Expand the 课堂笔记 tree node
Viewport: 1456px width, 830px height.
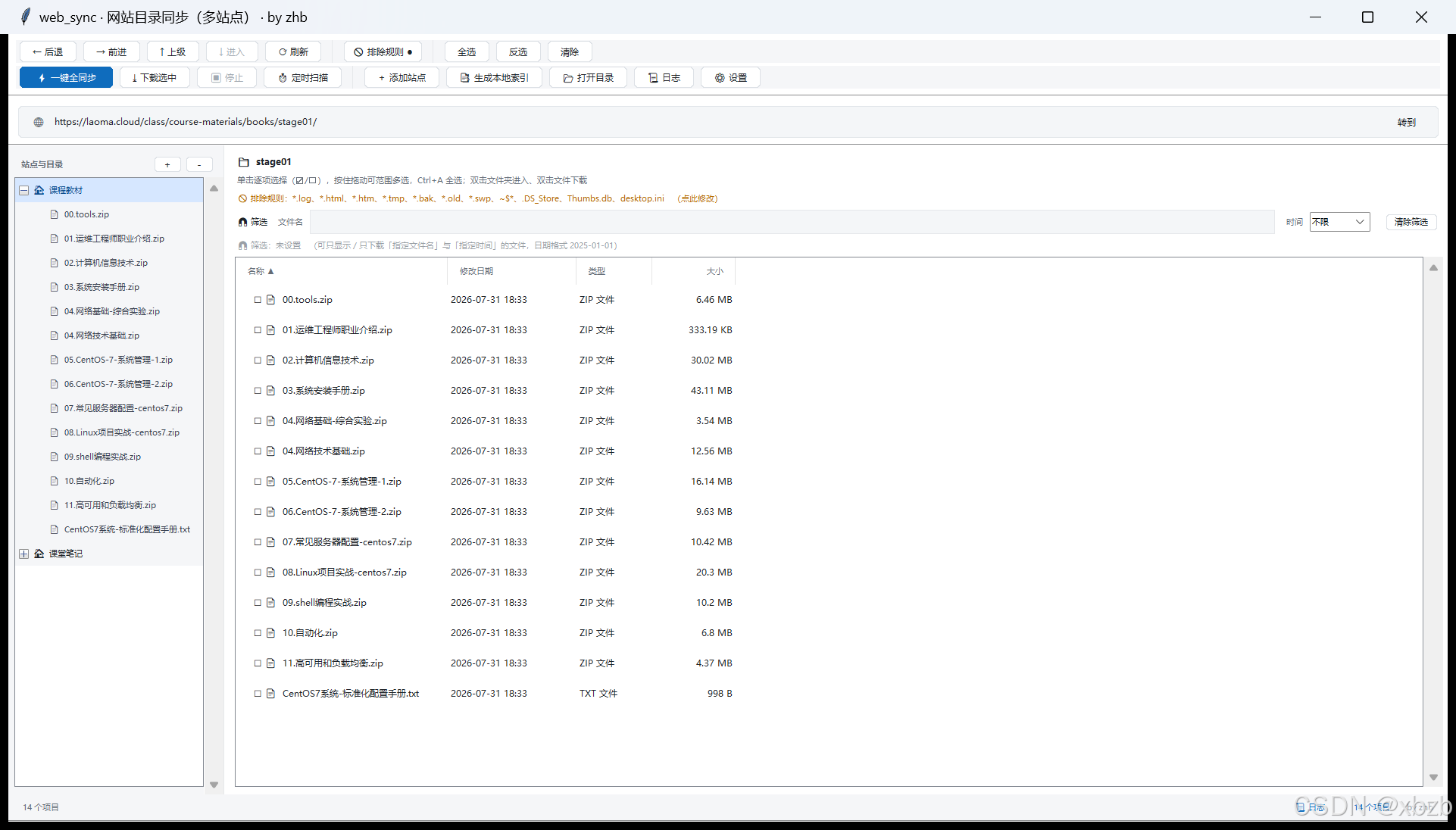[x=24, y=554]
